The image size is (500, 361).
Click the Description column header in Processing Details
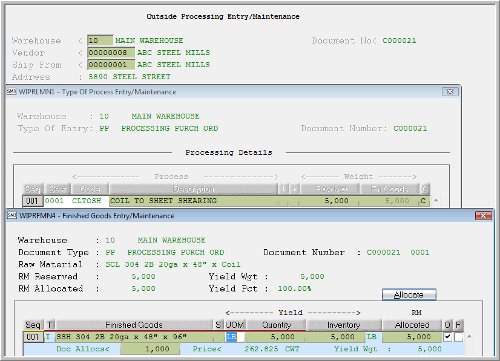pyautogui.click(x=193, y=189)
